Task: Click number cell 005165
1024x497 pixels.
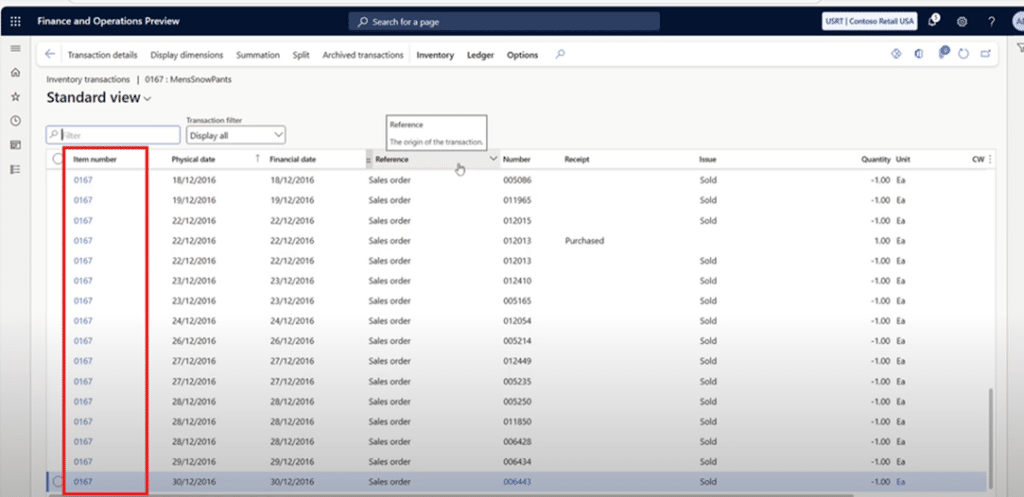Action: click(517, 301)
